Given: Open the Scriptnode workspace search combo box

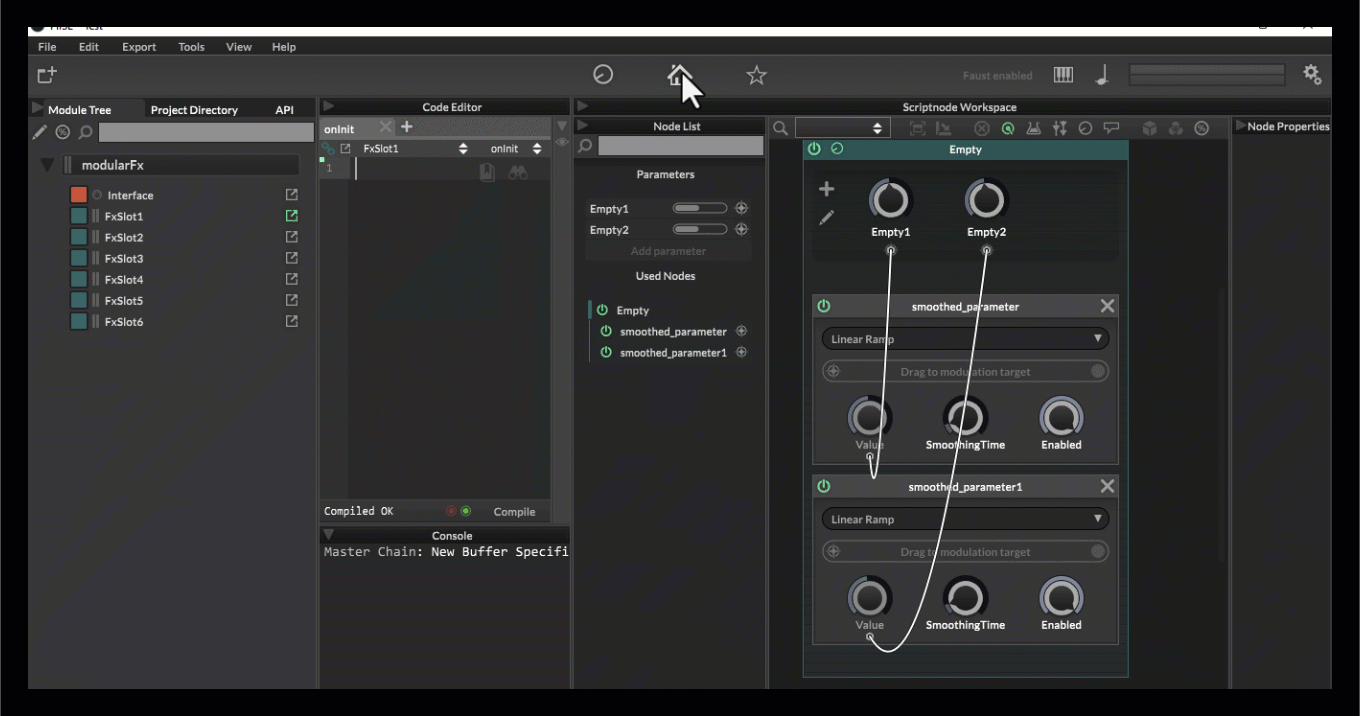Looking at the screenshot, I should (842, 128).
